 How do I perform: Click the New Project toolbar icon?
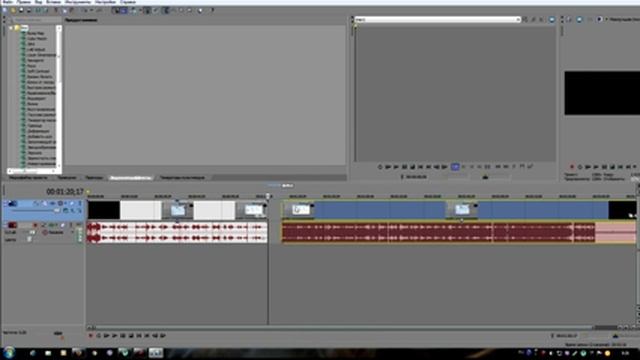(5, 10)
